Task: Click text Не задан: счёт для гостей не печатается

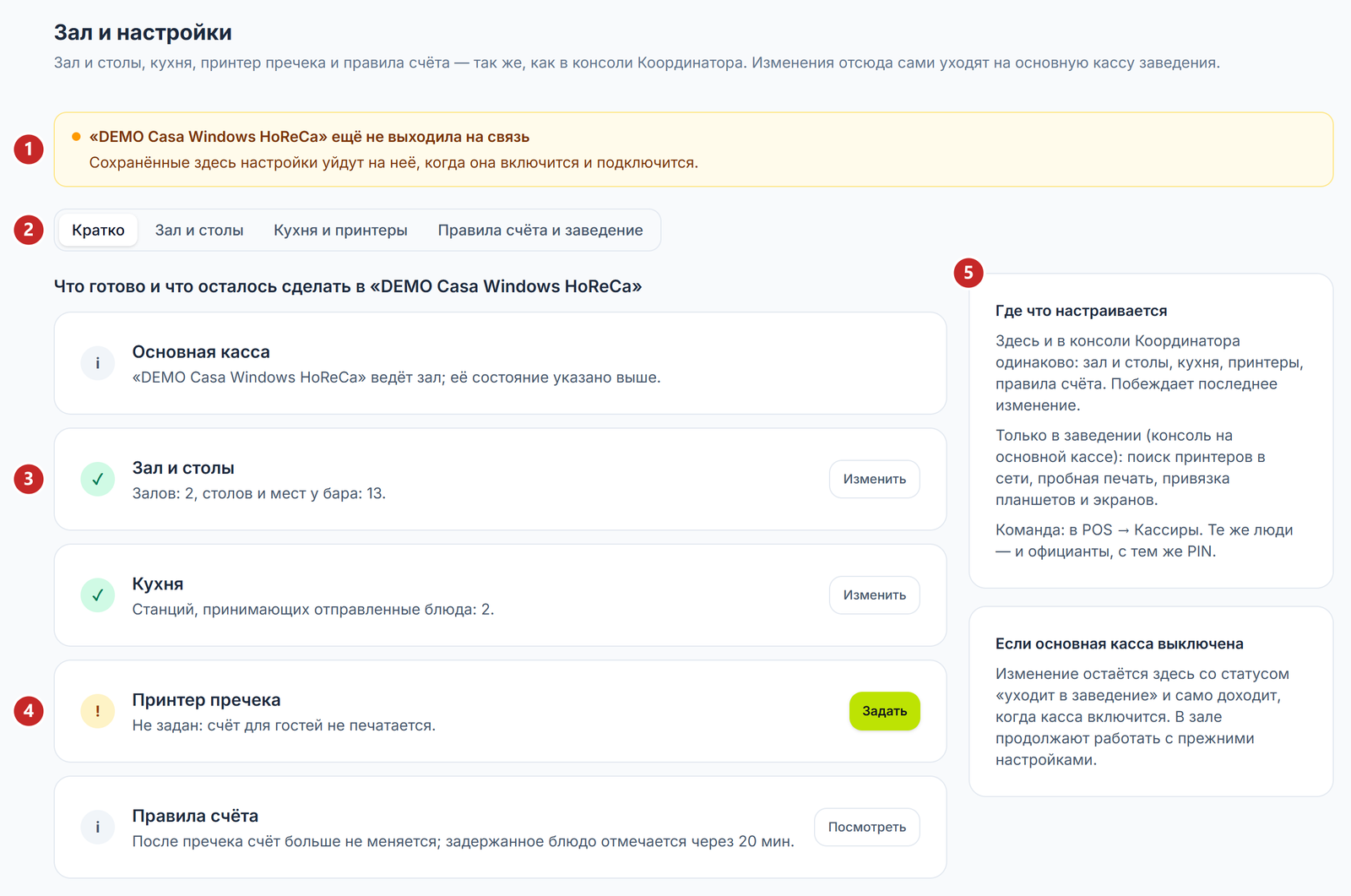Action: click(284, 725)
